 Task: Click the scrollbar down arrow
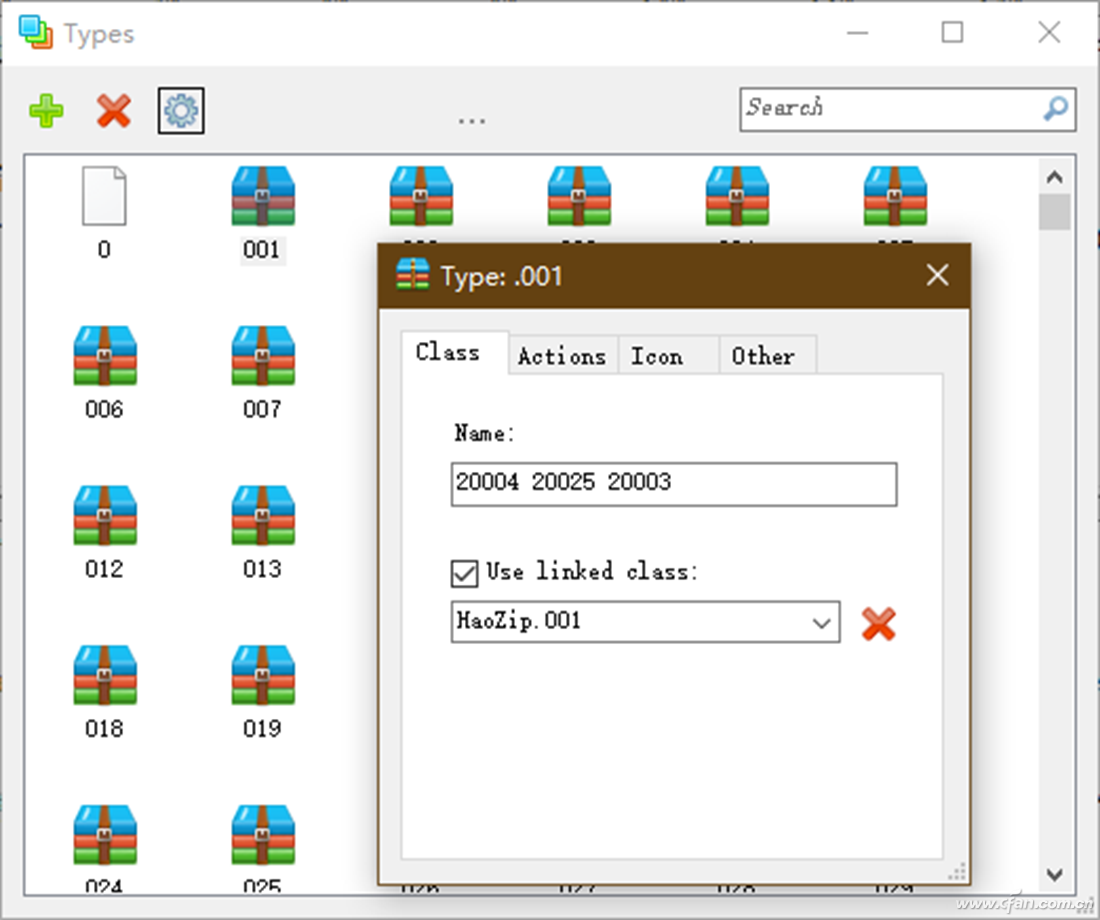point(1054,874)
